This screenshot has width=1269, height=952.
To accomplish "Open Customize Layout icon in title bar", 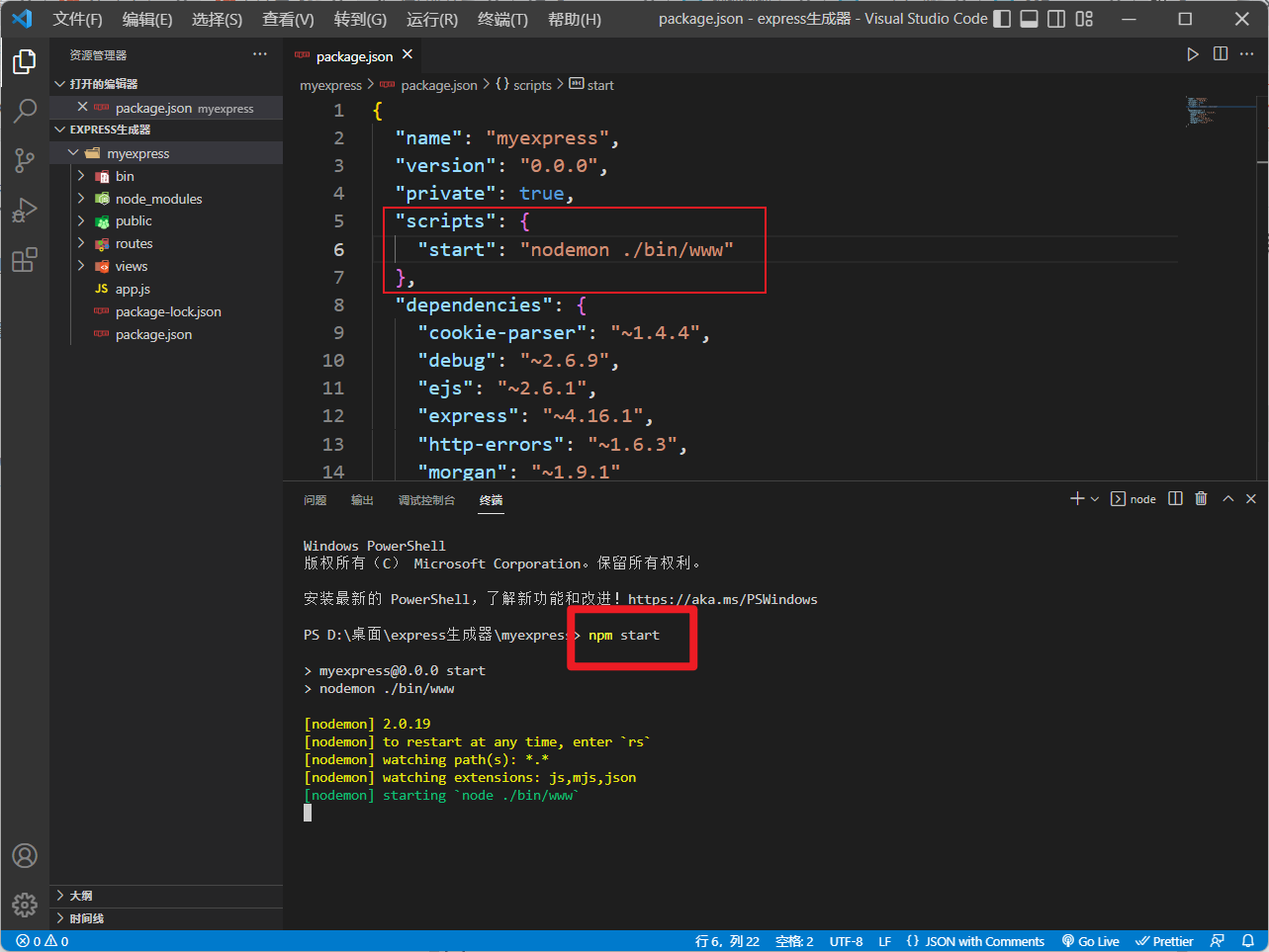I will pyautogui.click(x=1084, y=19).
